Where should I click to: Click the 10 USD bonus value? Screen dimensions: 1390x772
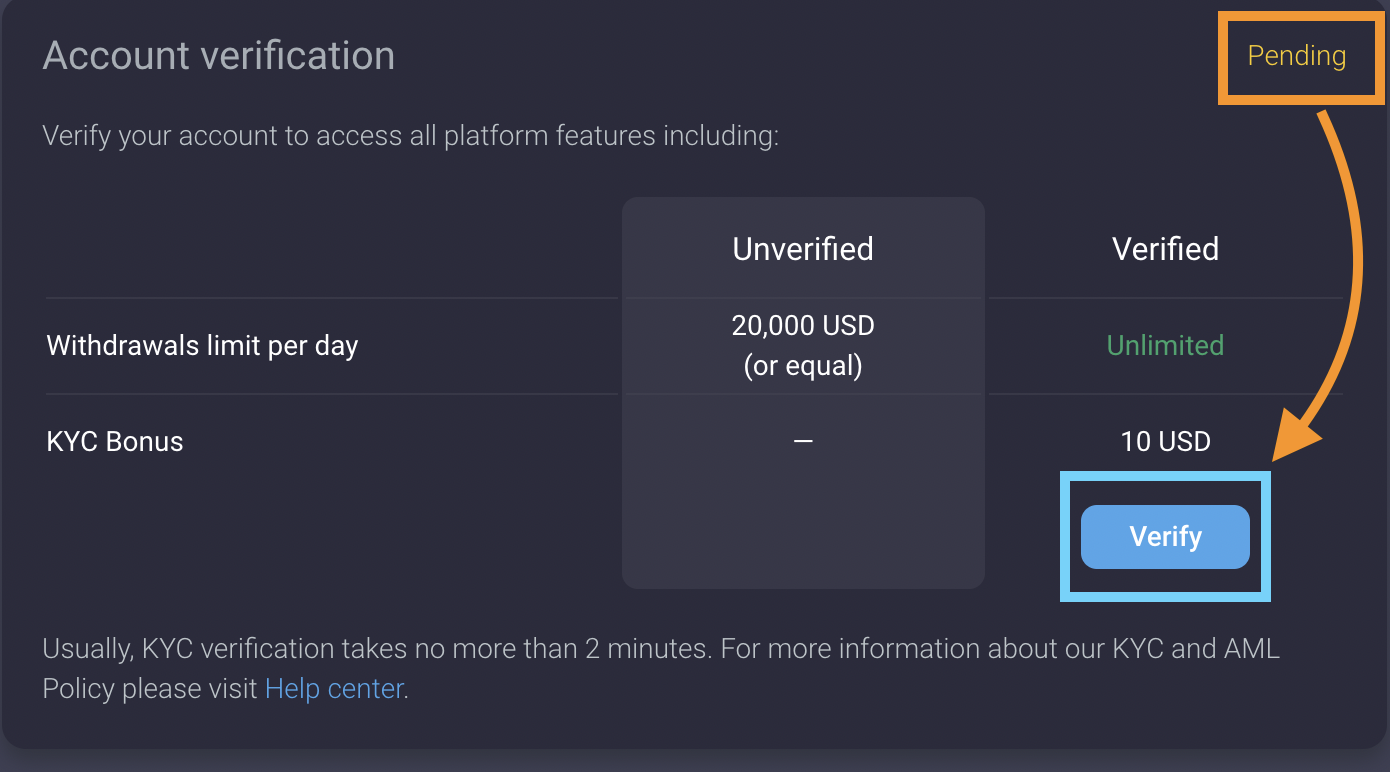pos(1165,442)
